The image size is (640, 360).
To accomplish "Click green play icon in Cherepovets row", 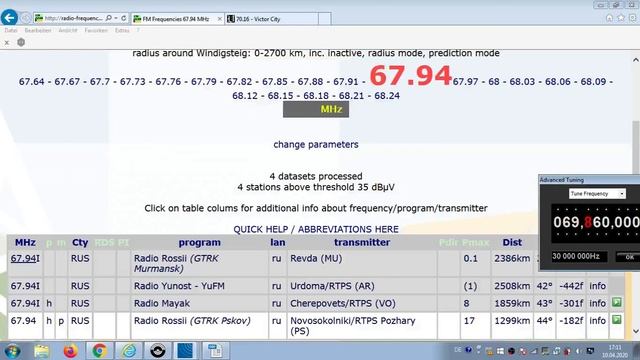I will pyautogui.click(x=617, y=302).
